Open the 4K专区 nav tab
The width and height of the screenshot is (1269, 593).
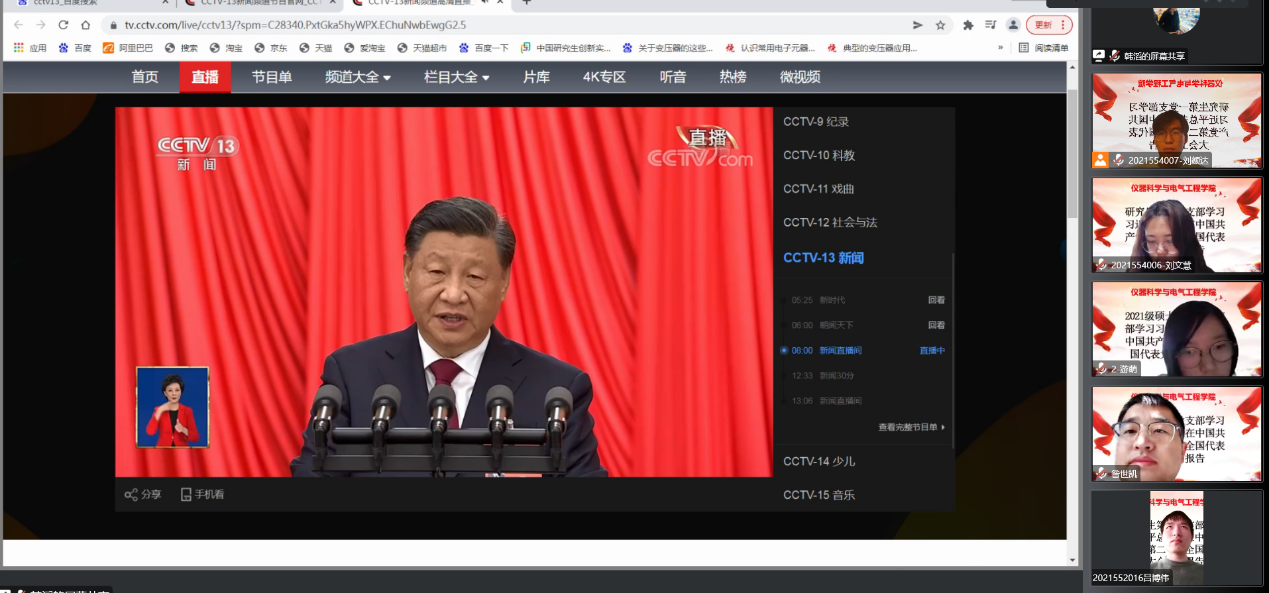point(604,77)
